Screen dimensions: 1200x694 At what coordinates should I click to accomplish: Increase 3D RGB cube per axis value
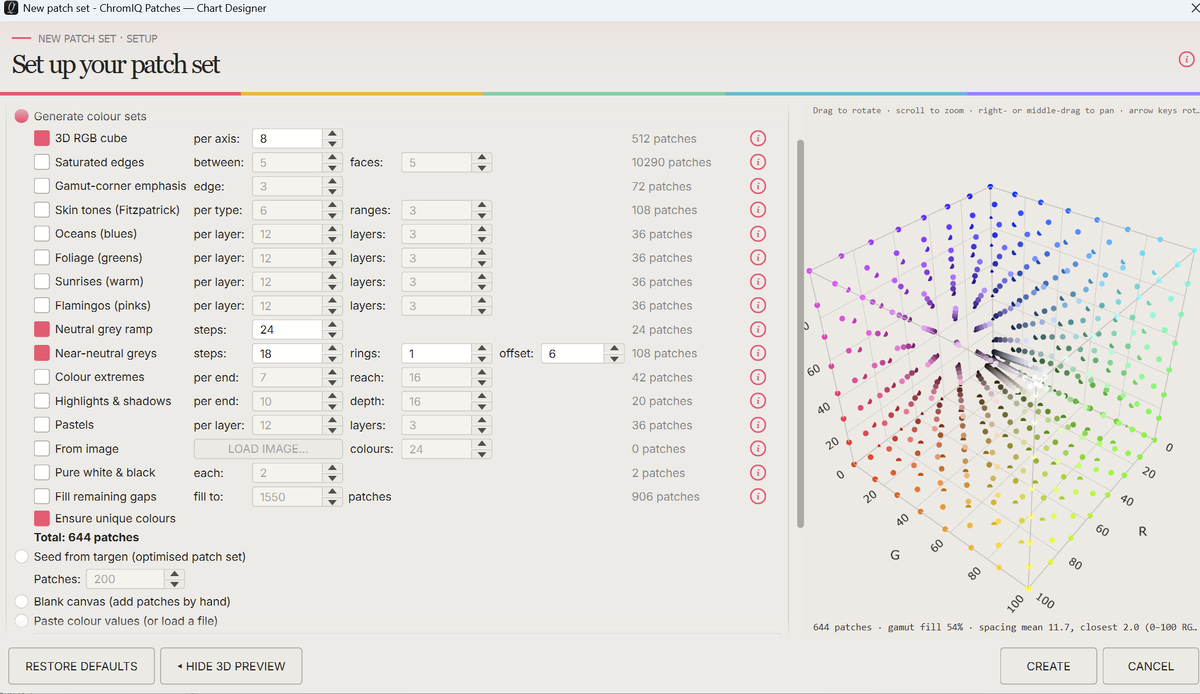333,134
